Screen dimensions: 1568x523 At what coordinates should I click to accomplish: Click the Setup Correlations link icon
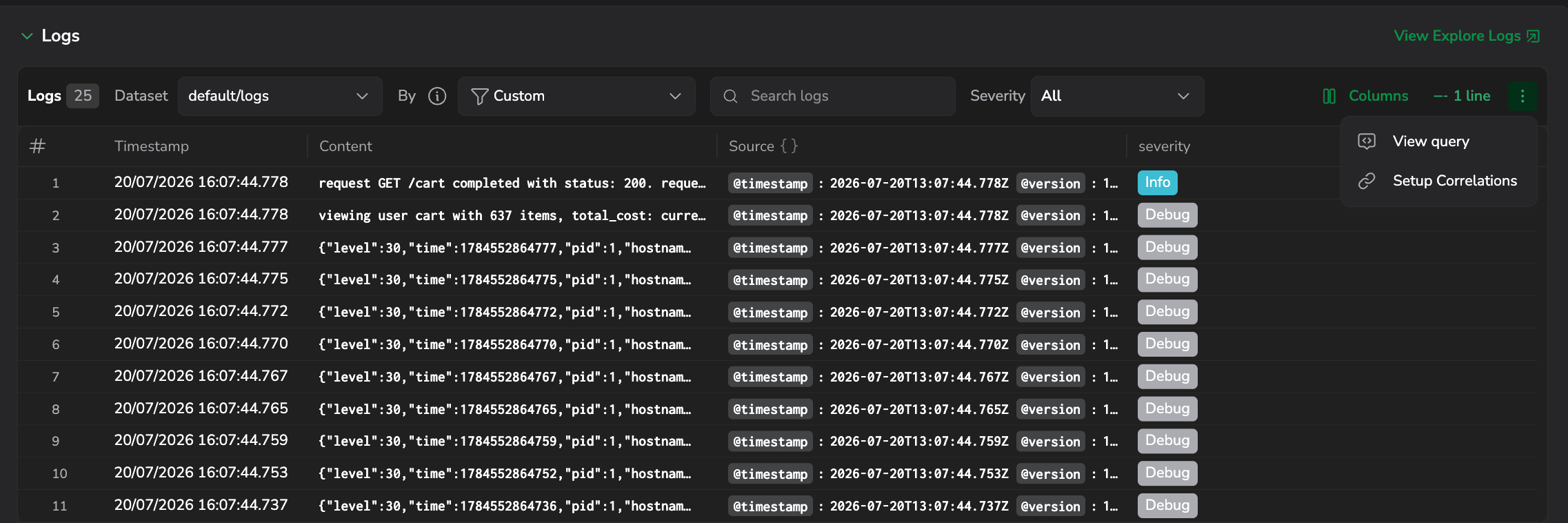1367,181
